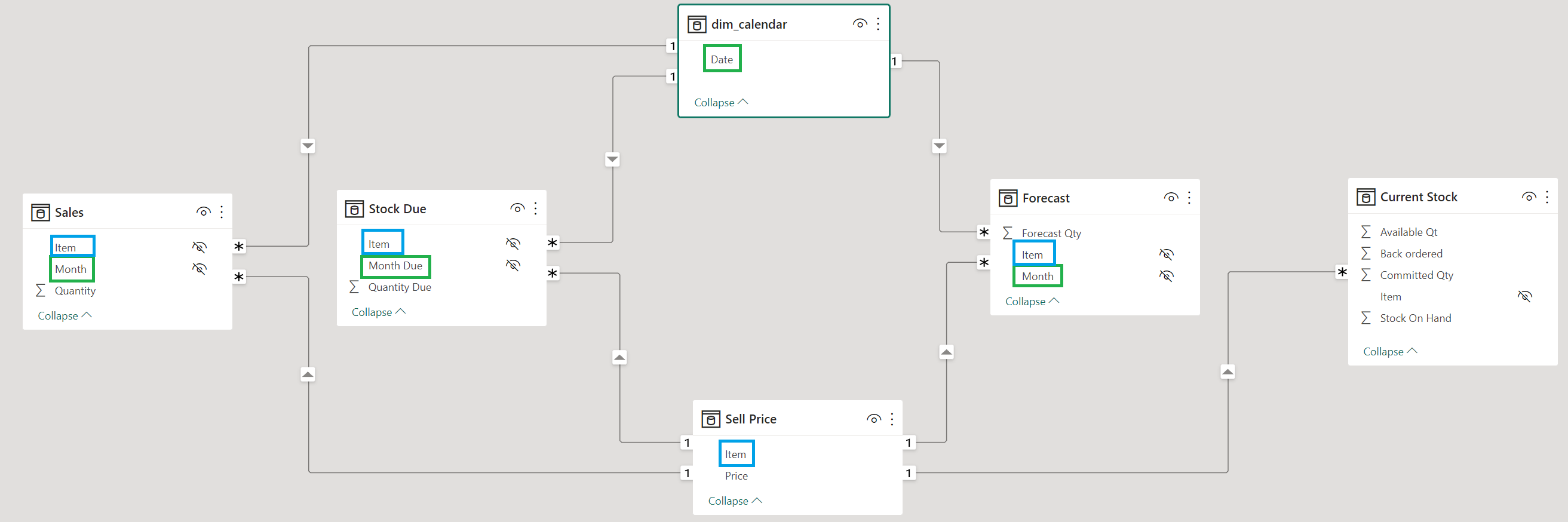Viewport: 1568px width, 522px height.
Task: Select the Item field name in Current Stock
Action: (x=1390, y=296)
